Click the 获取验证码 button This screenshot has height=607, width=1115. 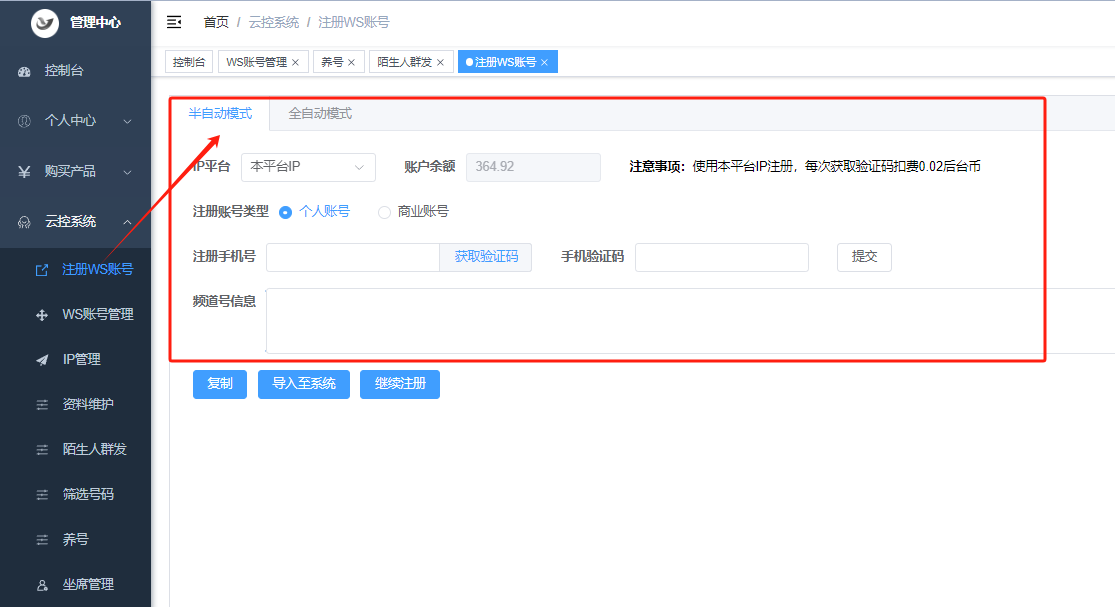(x=486, y=257)
